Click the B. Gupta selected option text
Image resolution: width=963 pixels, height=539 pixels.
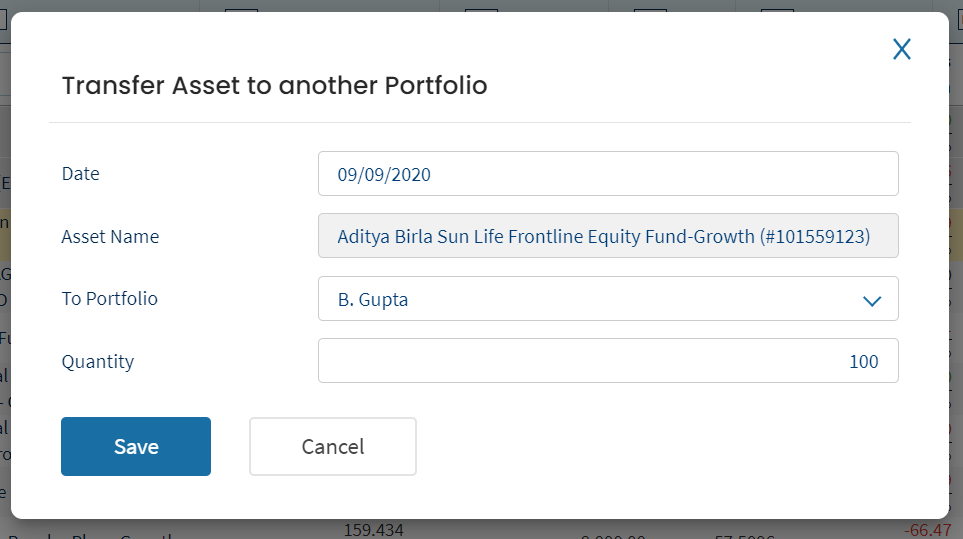(373, 300)
